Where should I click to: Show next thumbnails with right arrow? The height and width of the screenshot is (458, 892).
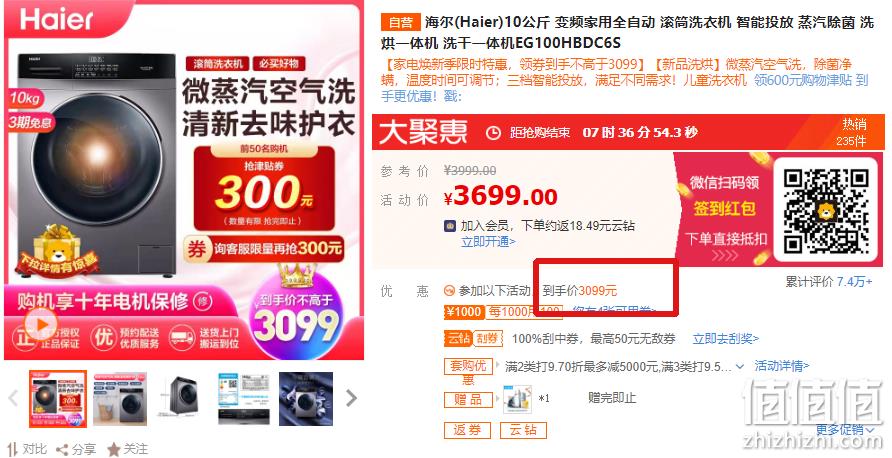pyautogui.click(x=351, y=398)
